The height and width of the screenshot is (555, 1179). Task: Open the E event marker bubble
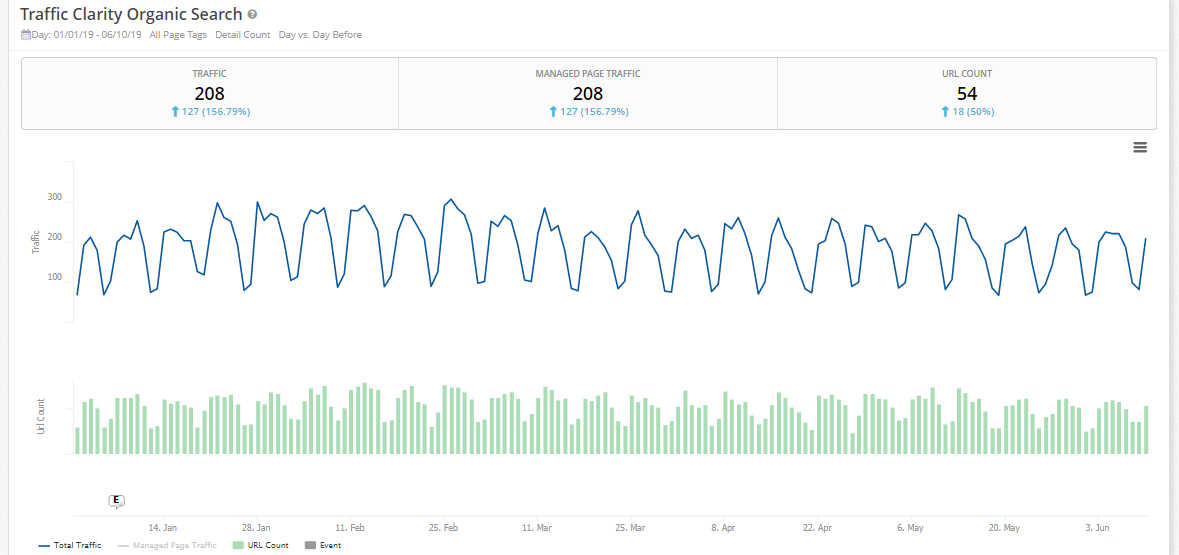tap(116, 501)
